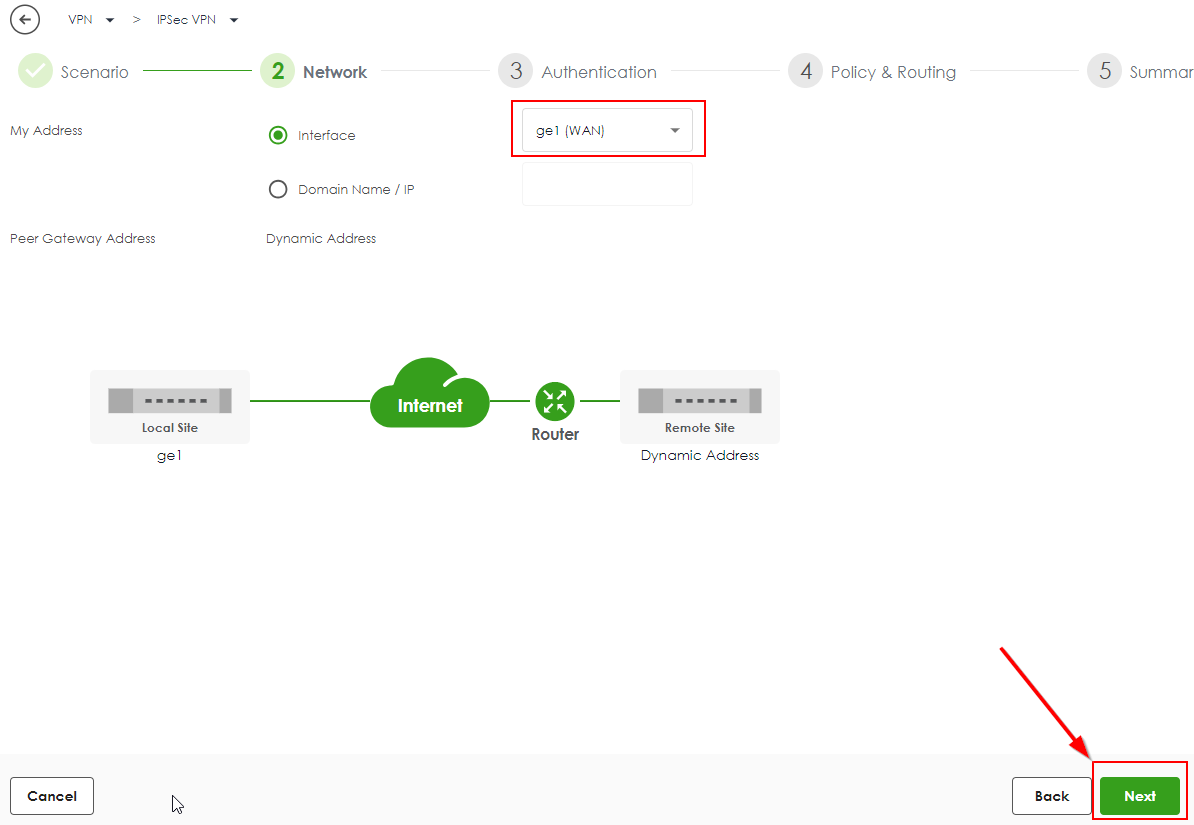The width and height of the screenshot is (1194, 825).
Task: Click step 3 Authentication circle icon
Action: pyautogui.click(x=516, y=72)
